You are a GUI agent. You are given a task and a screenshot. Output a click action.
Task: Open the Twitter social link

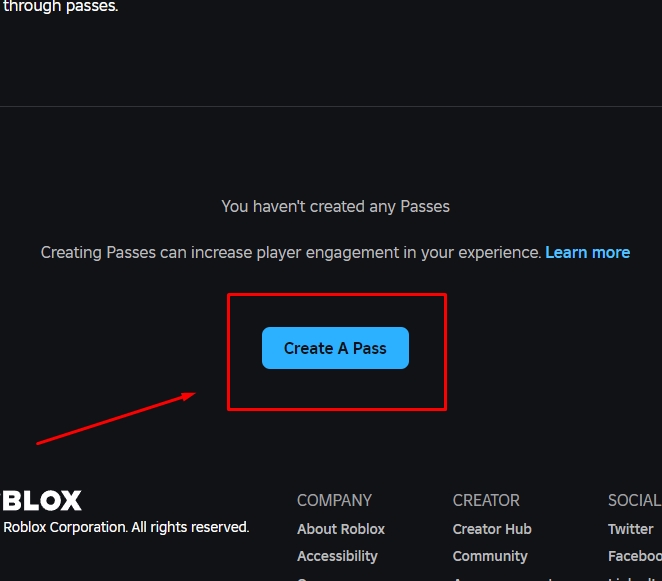tap(630, 529)
